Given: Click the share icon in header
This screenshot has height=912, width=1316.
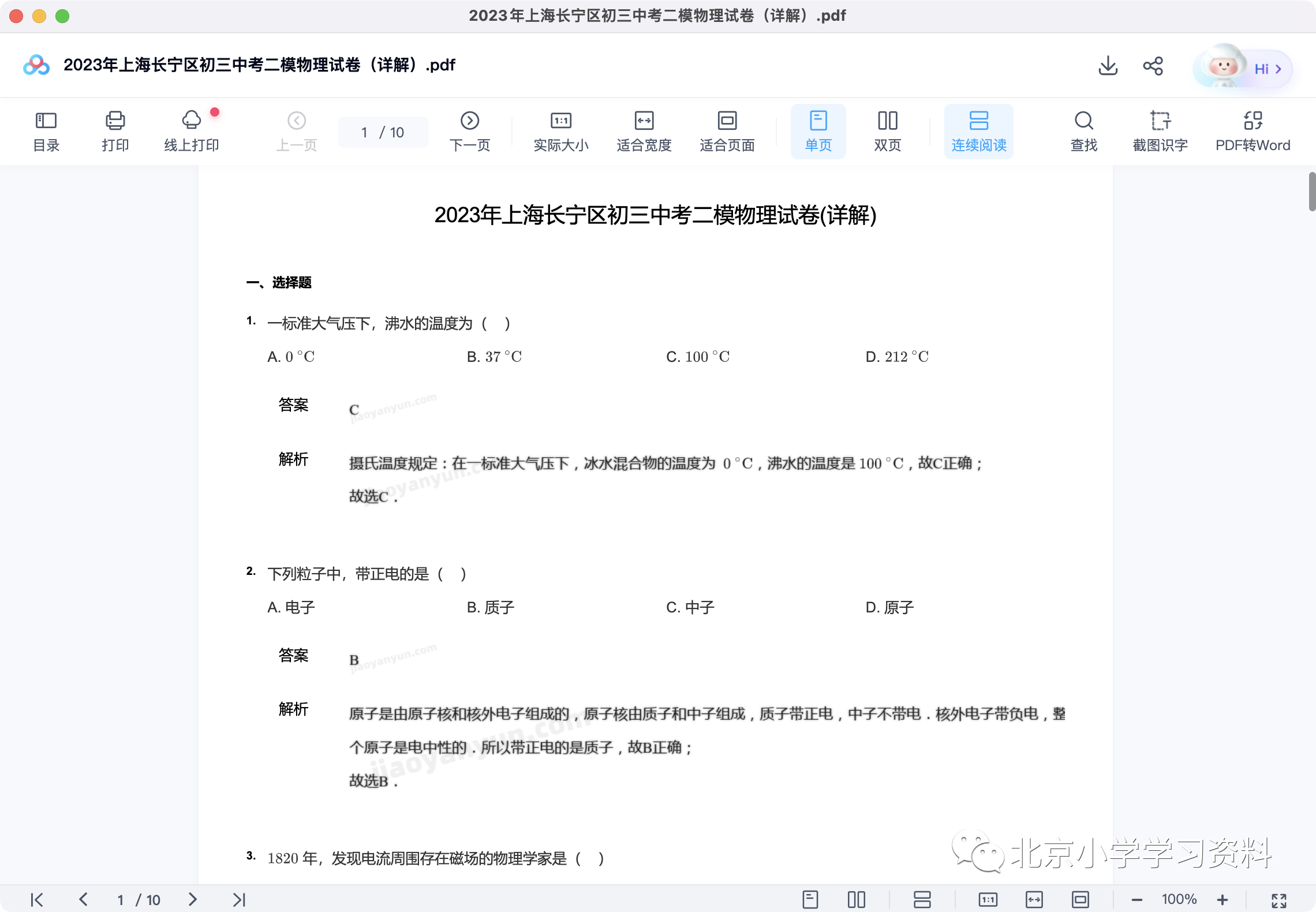Looking at the screenshot, I should (x=1153, y=66).
